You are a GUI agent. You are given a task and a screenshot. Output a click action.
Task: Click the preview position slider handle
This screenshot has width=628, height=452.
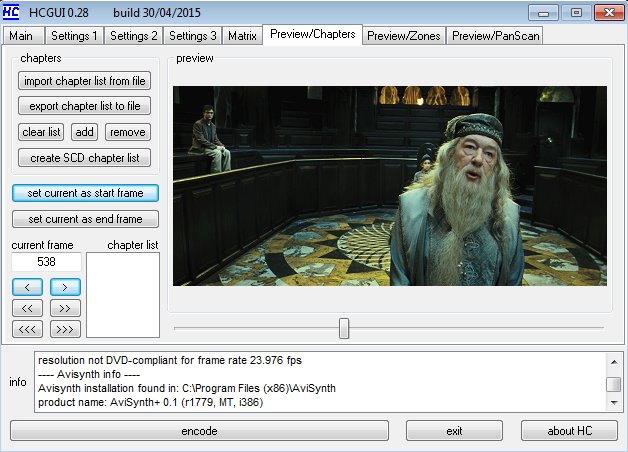click(x=344, y=328)
